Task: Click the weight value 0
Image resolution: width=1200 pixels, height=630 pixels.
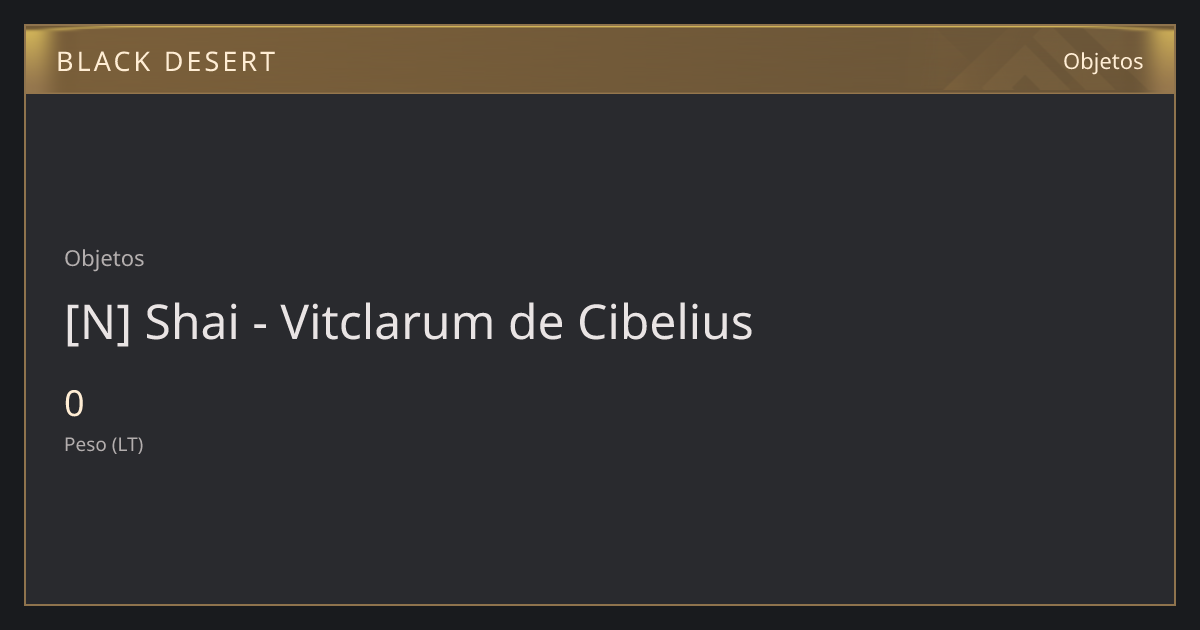Action: click(x=74, y=404)
